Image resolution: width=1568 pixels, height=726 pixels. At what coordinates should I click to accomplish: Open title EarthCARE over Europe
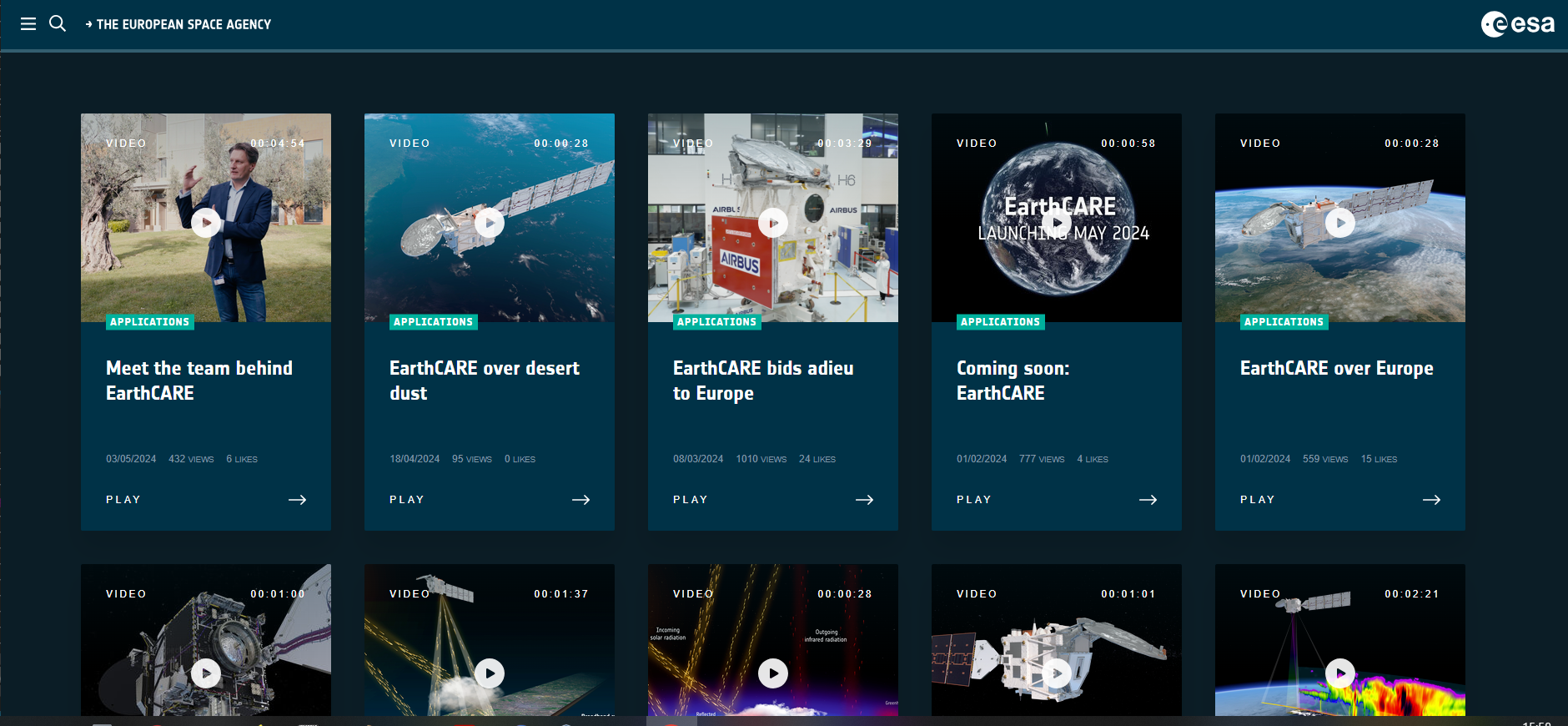click(x=1337, y=368)
